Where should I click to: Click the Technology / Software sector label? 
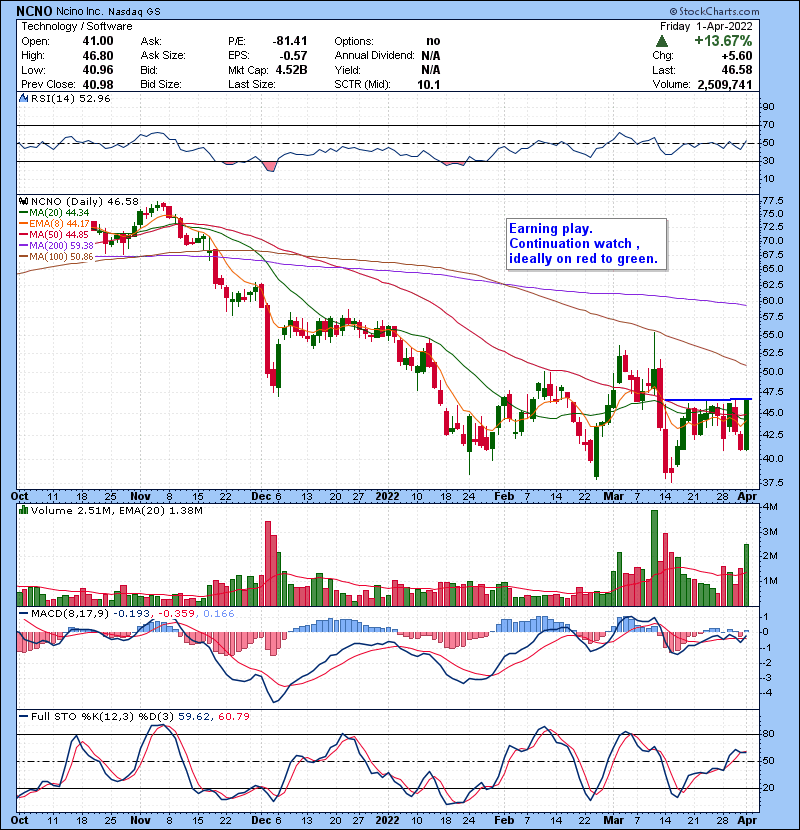pyautogui.click(x=77, y=26)
